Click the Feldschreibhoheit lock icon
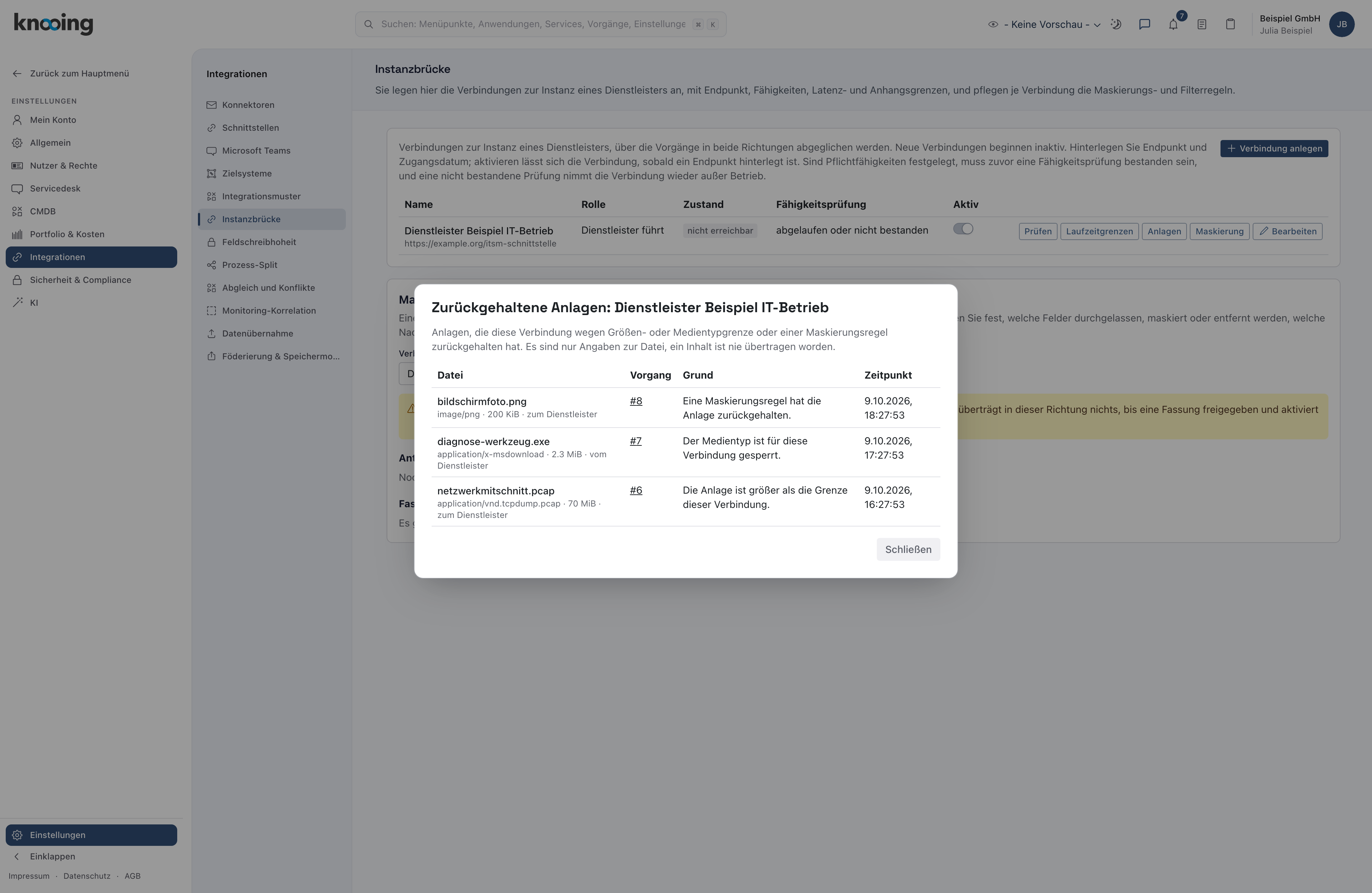 [212, 242]
